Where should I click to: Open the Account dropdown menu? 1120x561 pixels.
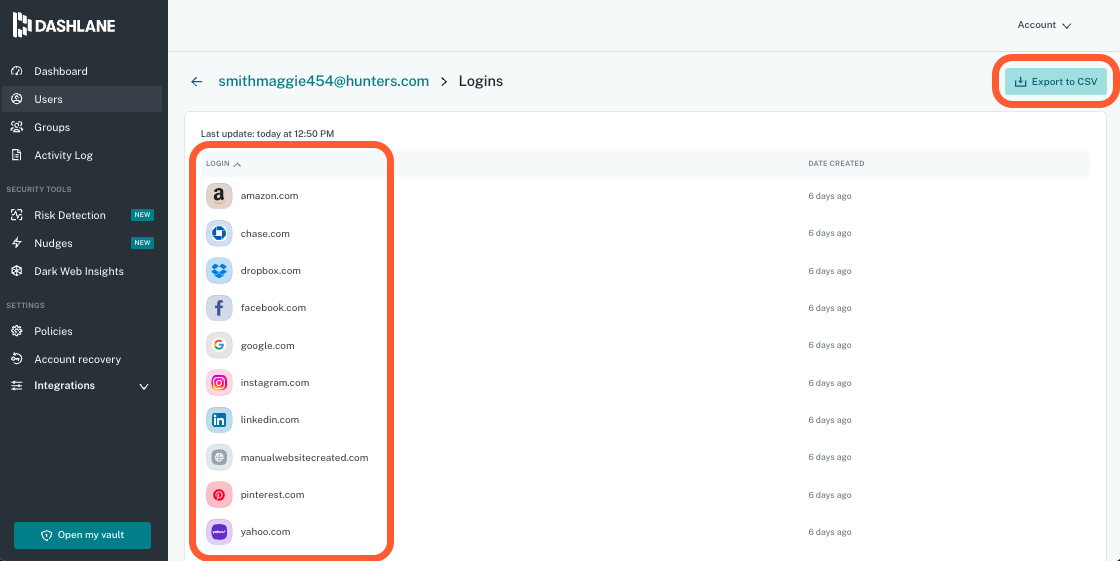coord(1044,25)
